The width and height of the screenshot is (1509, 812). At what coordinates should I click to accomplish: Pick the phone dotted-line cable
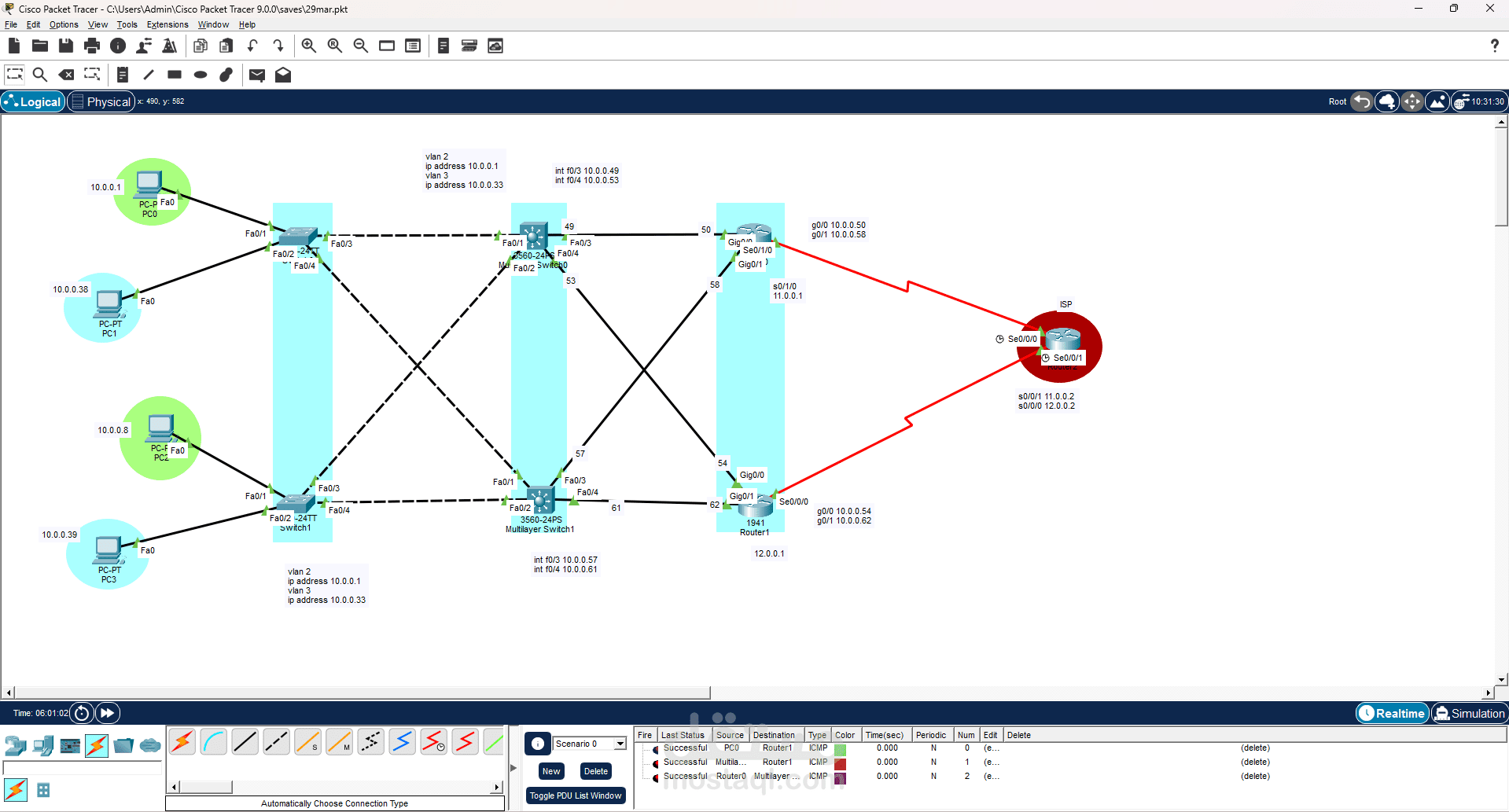coord(371,742)
